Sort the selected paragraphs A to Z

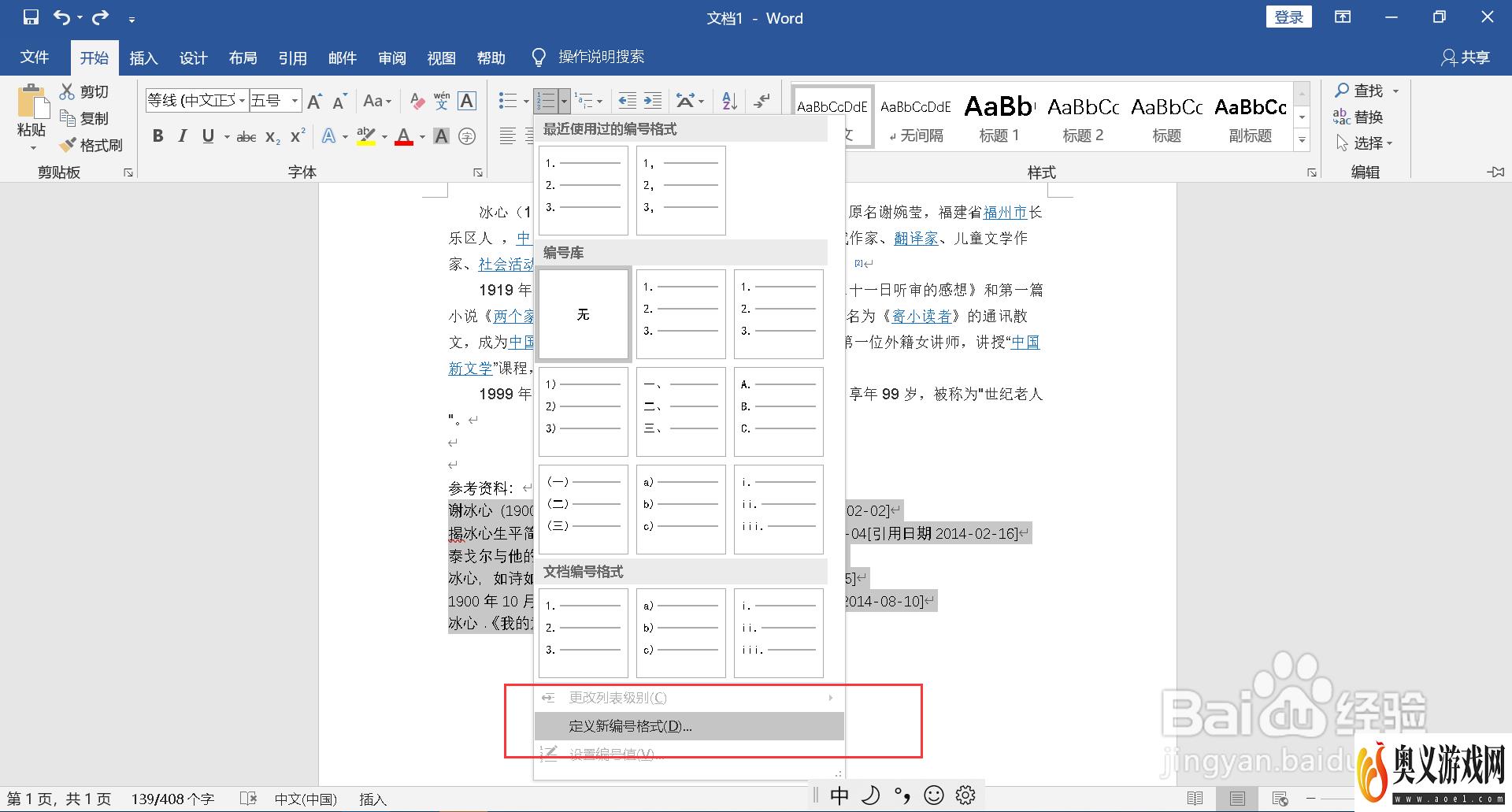click(729, 101)
